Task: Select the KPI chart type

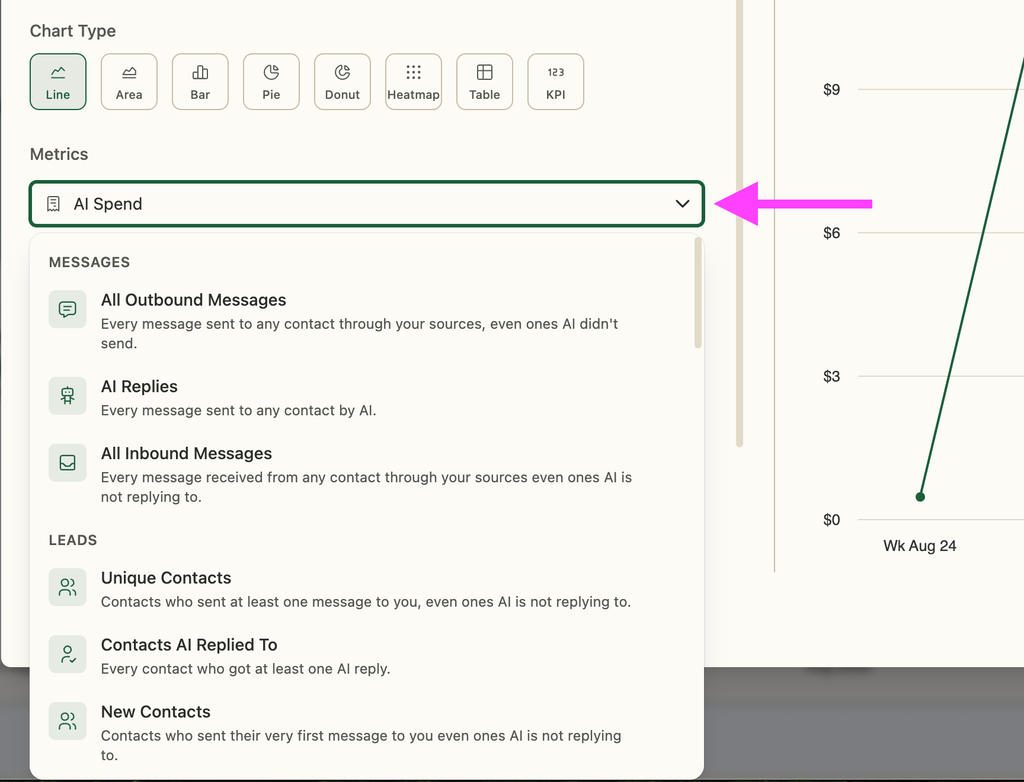Action: 556,82
